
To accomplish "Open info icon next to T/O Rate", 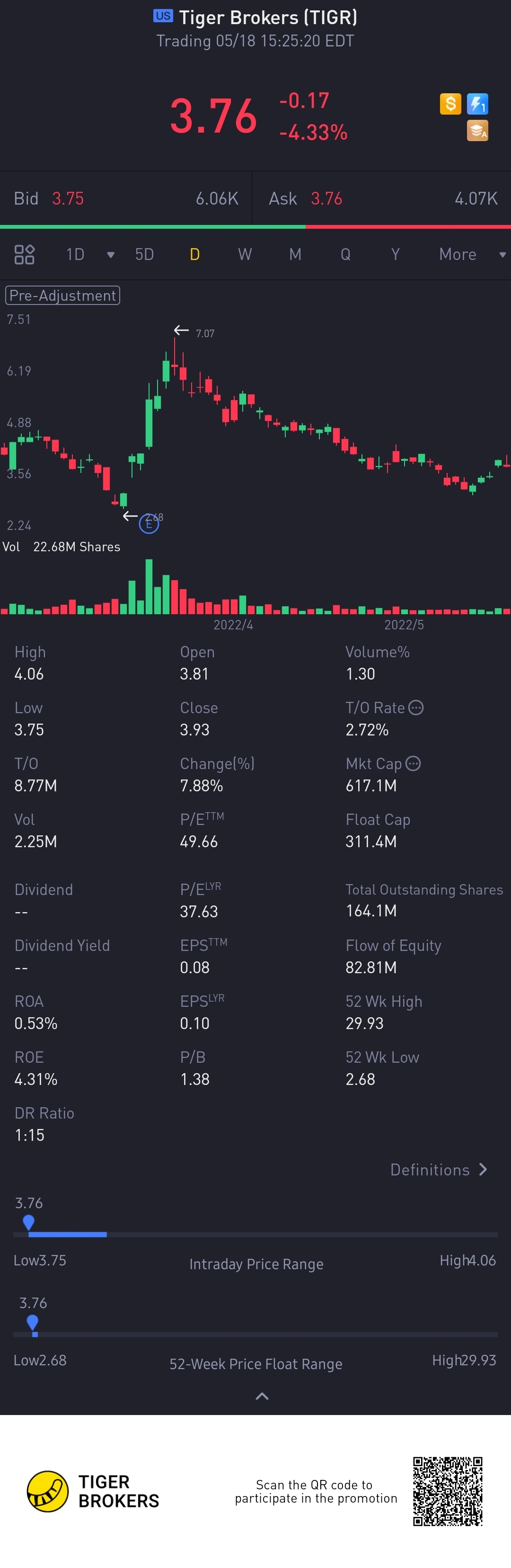I will pyautogui.click(x=416, y=708).
